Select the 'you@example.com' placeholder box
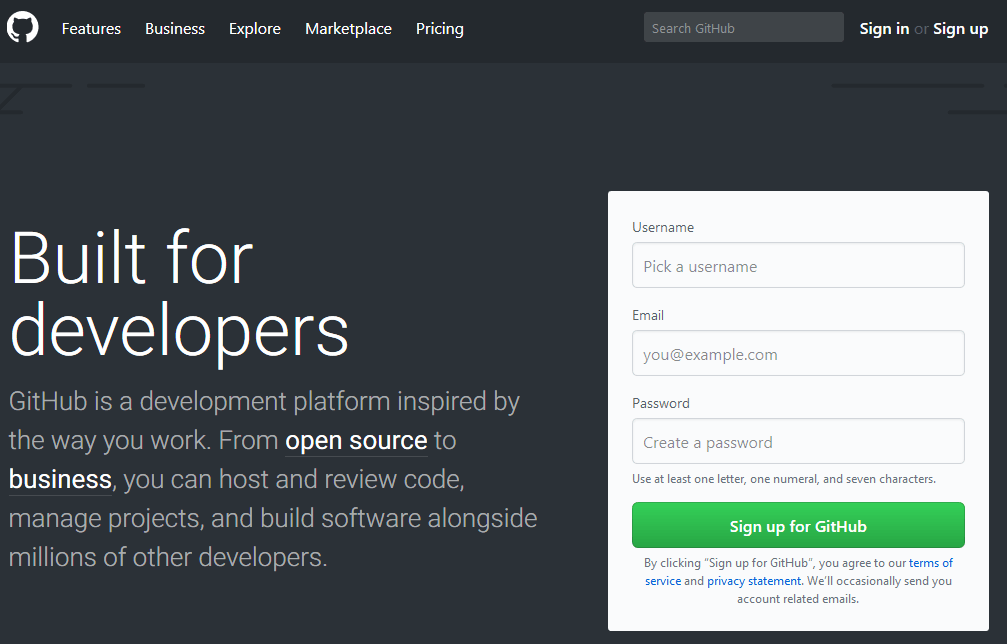Image resolution: width=1007 pixels, height=644 pixels. tap(797, 353)
